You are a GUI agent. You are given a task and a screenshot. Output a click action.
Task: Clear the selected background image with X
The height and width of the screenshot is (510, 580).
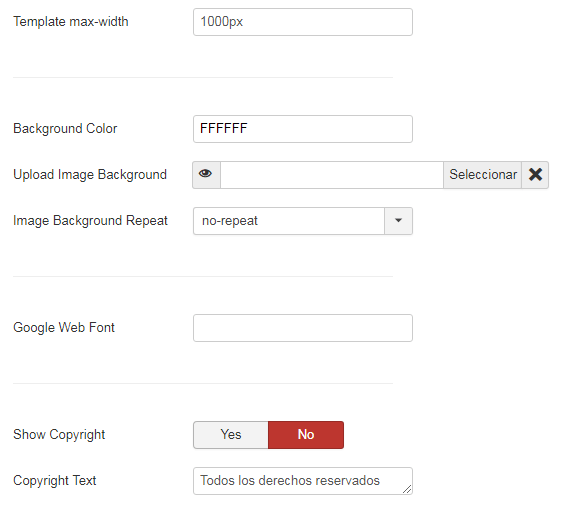[535, 175]
